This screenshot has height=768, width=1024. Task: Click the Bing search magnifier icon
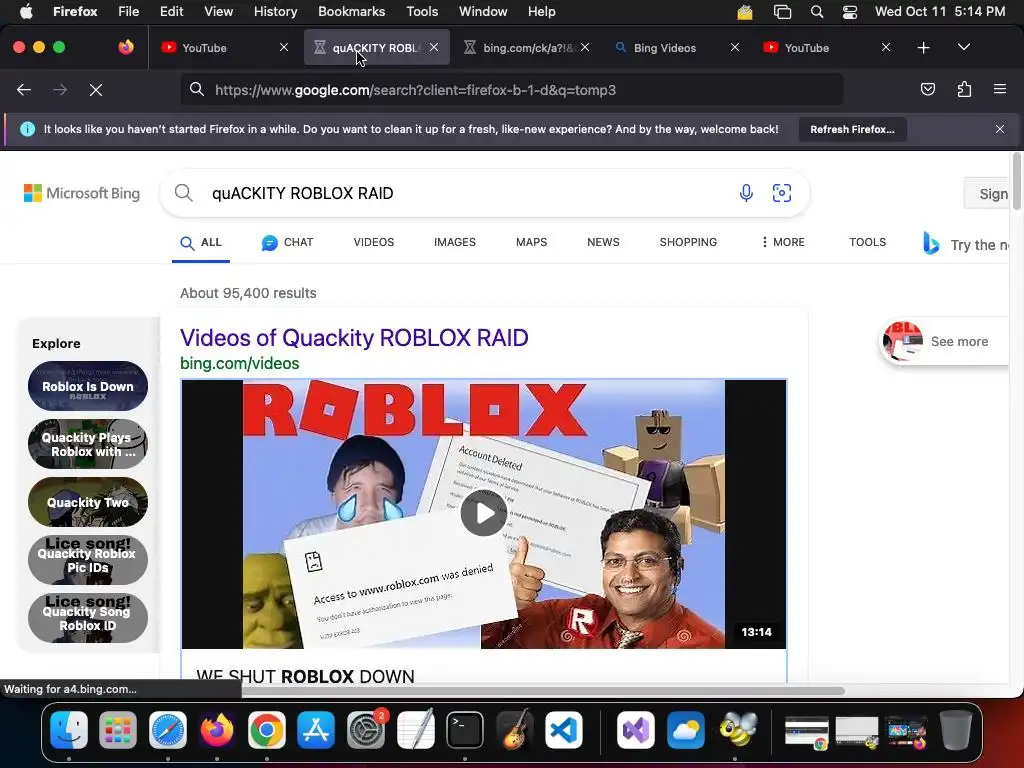[184, 193]
